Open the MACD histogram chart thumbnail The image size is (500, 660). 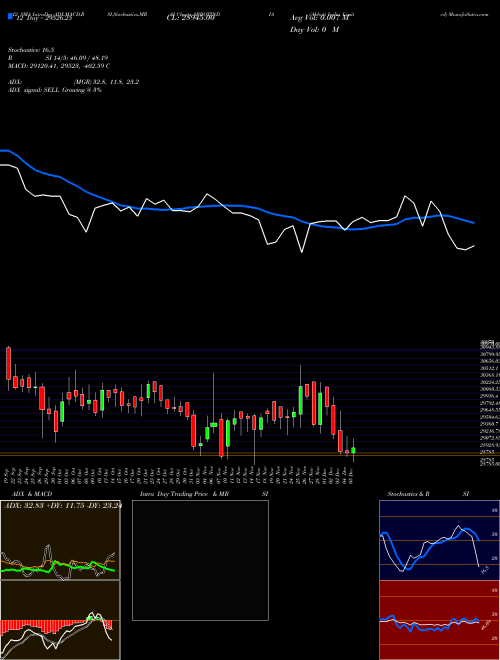(60, 620)
